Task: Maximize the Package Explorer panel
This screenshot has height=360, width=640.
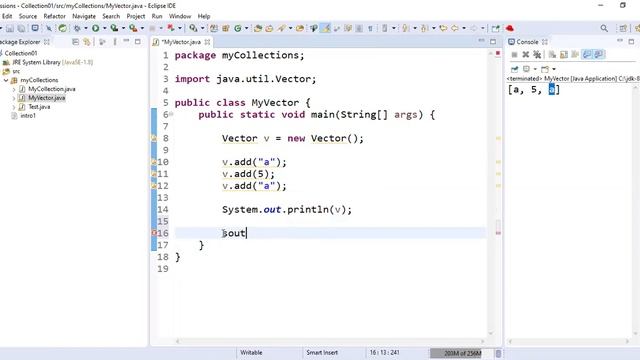Action: [x=138, y=42]
